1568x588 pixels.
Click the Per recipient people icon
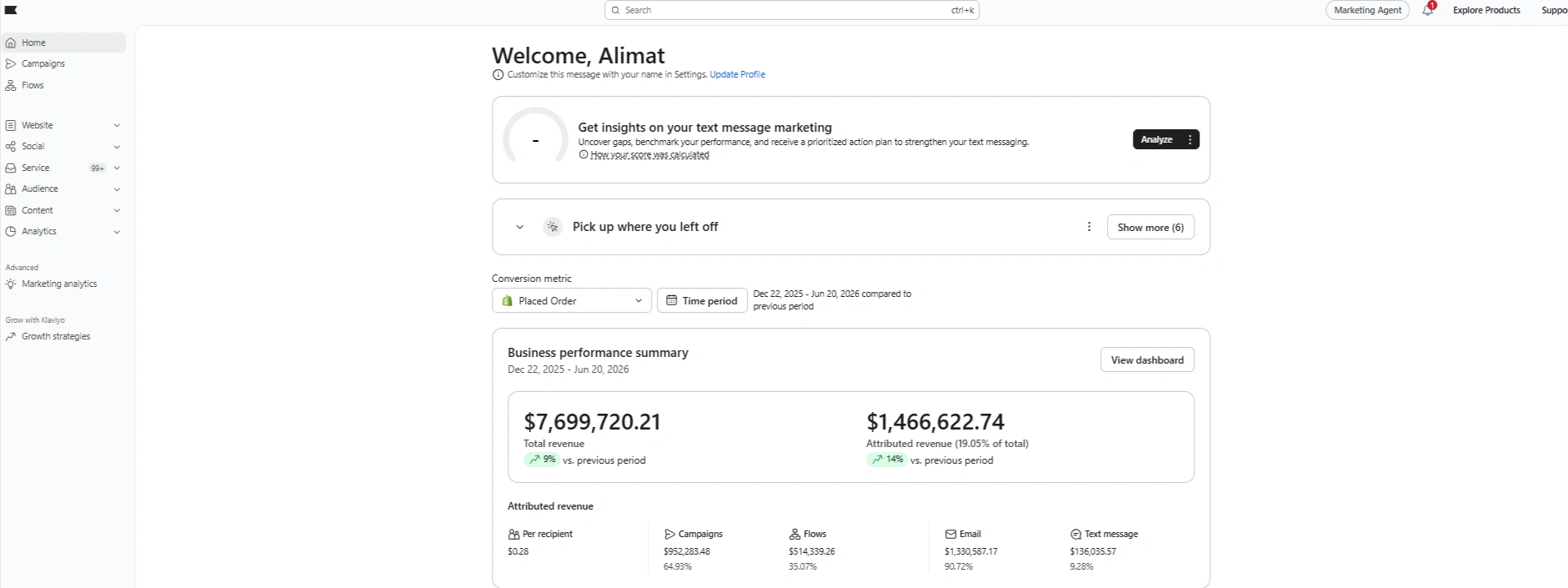coord(513,534)
